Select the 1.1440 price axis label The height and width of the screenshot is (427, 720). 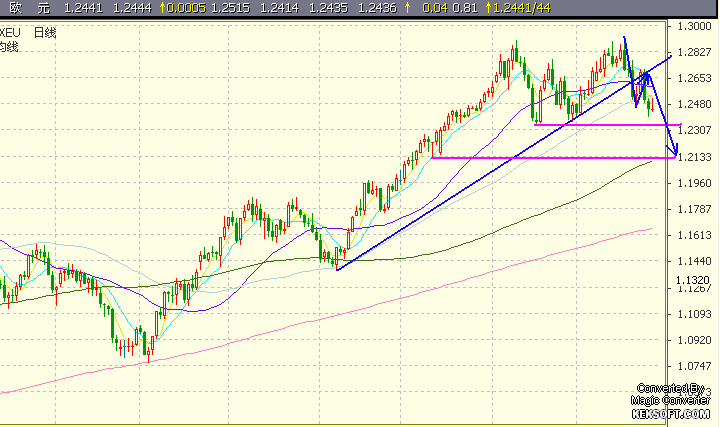(x=694, y=261)
